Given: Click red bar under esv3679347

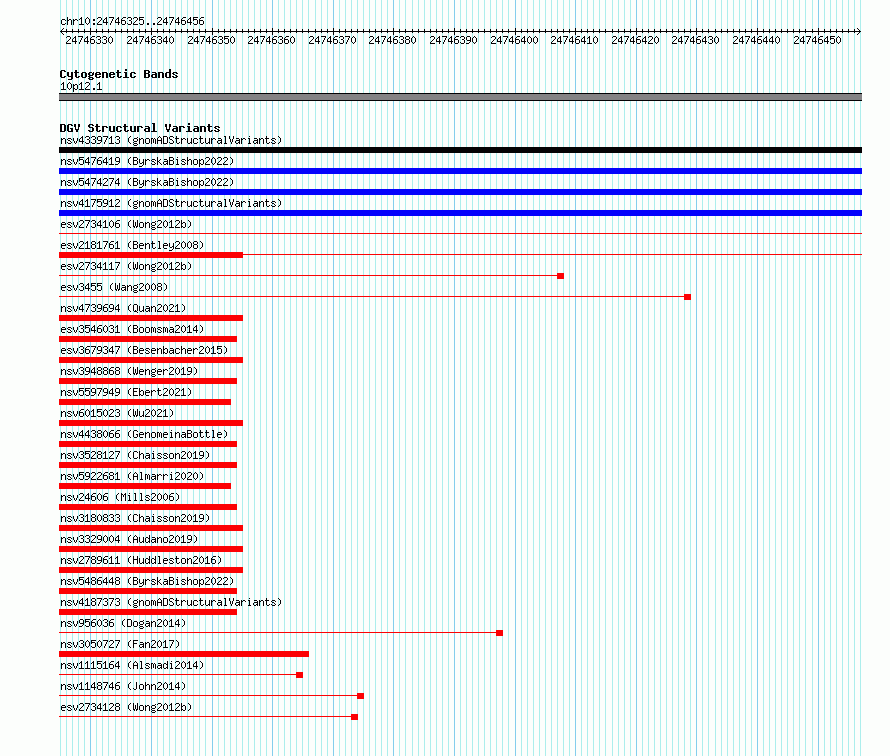Looking at the screenshot, I should (151, 360).
